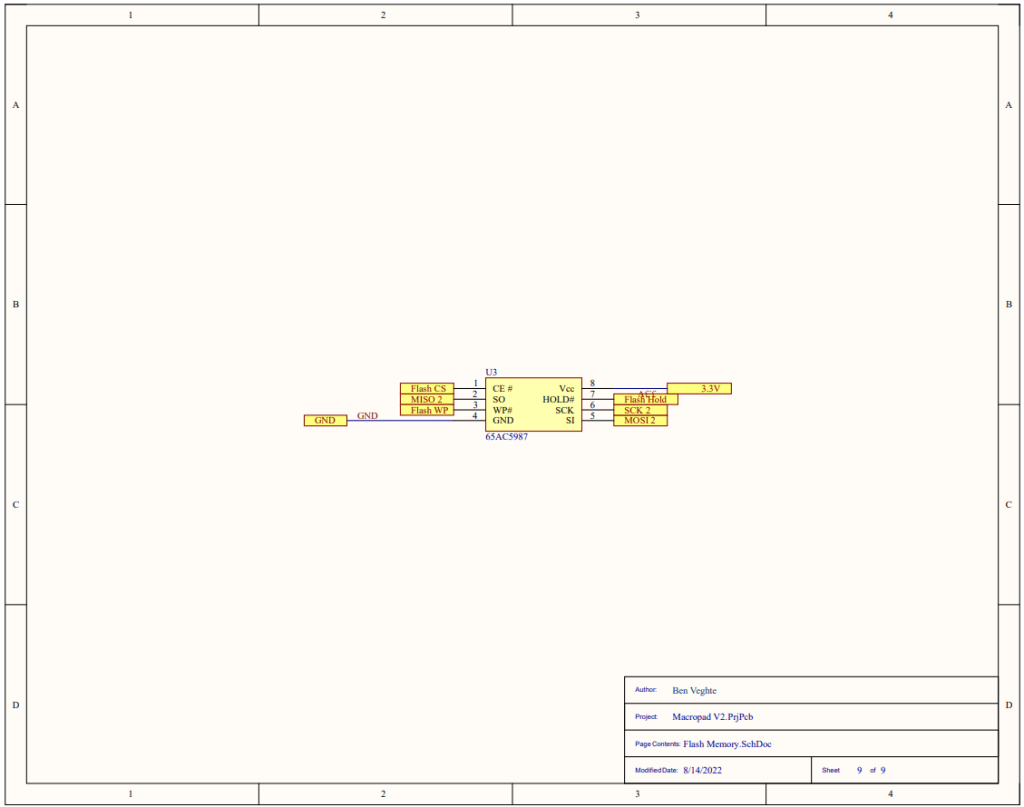Select the CE # pin name inside U3
The image size is (1024, 807).
[502, 388]
